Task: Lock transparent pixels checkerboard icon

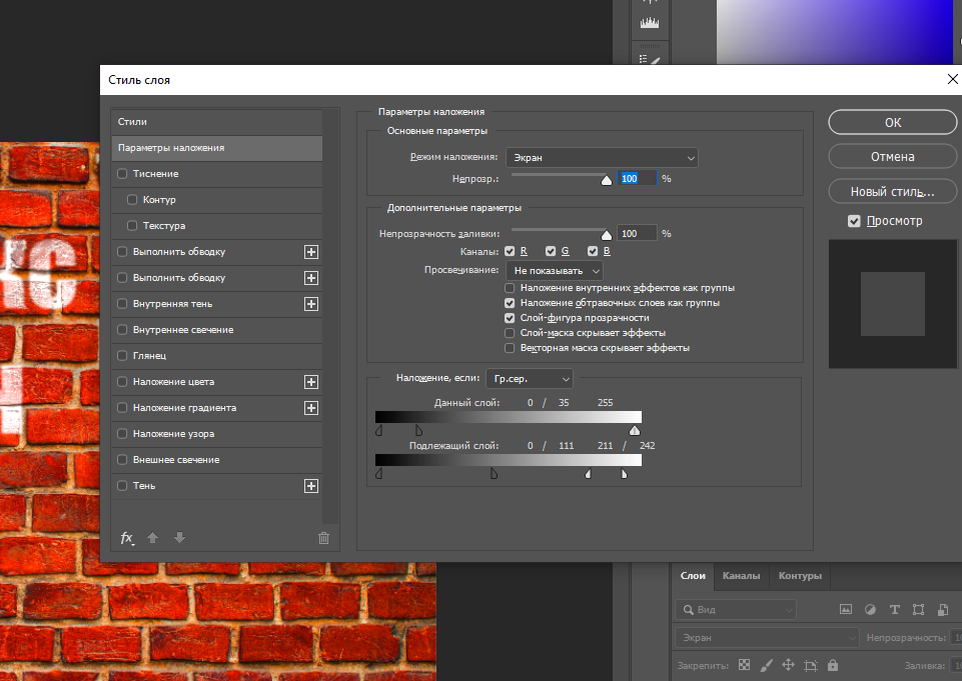Action: click(x=744, y=664)
